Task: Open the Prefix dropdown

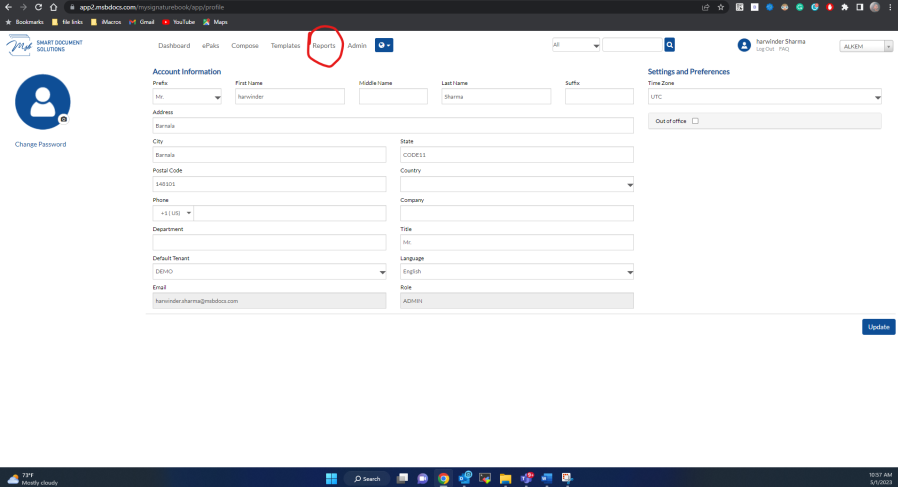Action: coord(187,97)
